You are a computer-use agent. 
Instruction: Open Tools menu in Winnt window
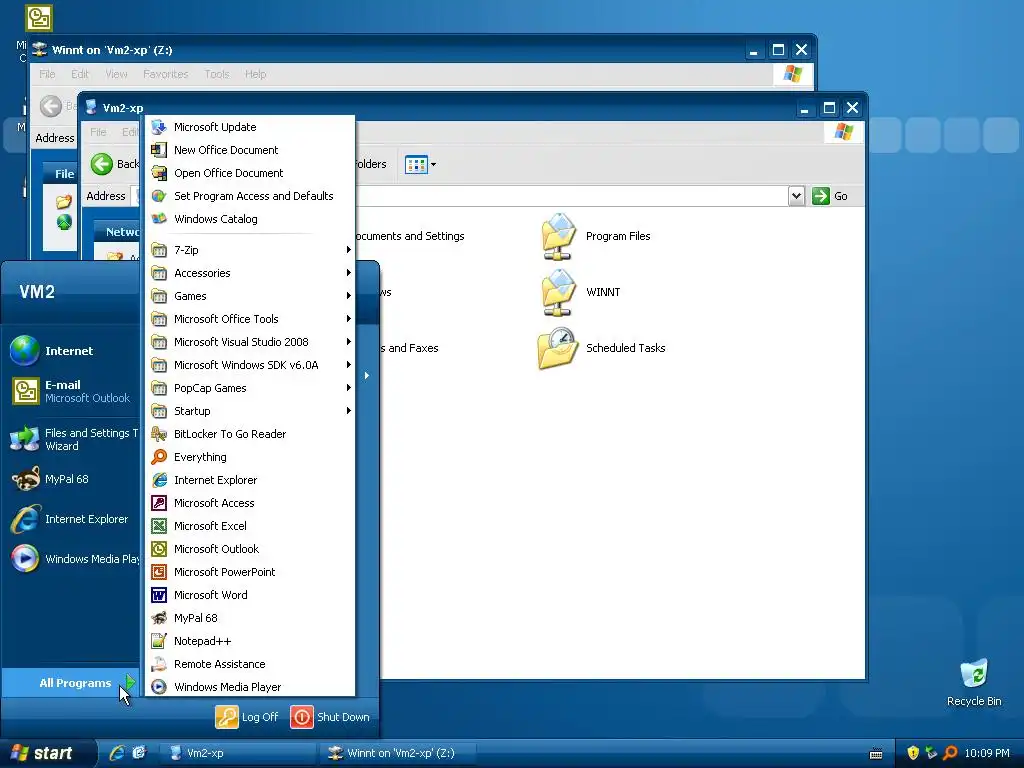(216, 74)
